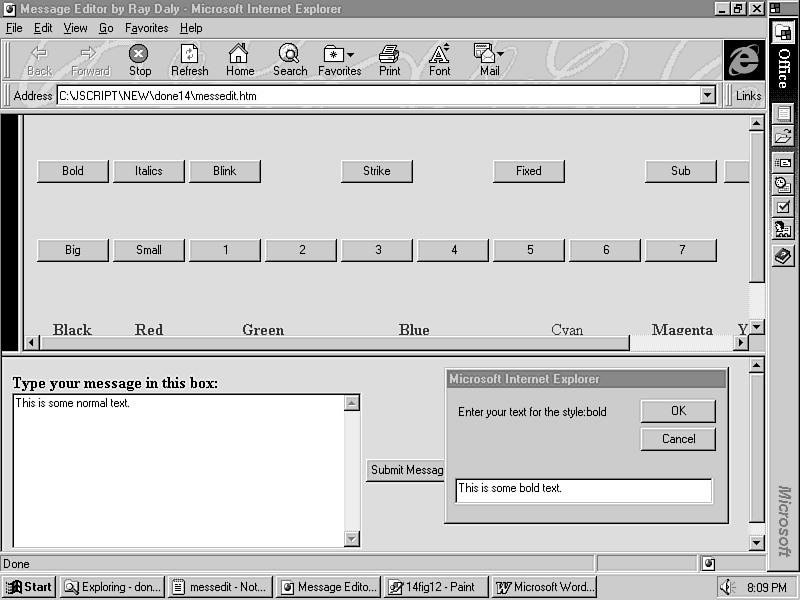Open the Favorites toolbar folder icon
Image resolution: width=800 pixels, height=600 pixels.
pyautogui.click(x=334, y=54)
